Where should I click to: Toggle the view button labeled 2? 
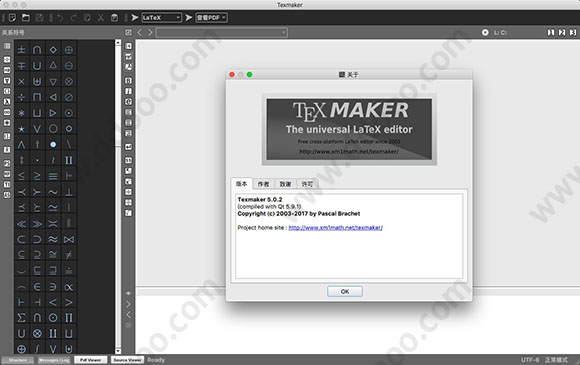coord(562,33)
